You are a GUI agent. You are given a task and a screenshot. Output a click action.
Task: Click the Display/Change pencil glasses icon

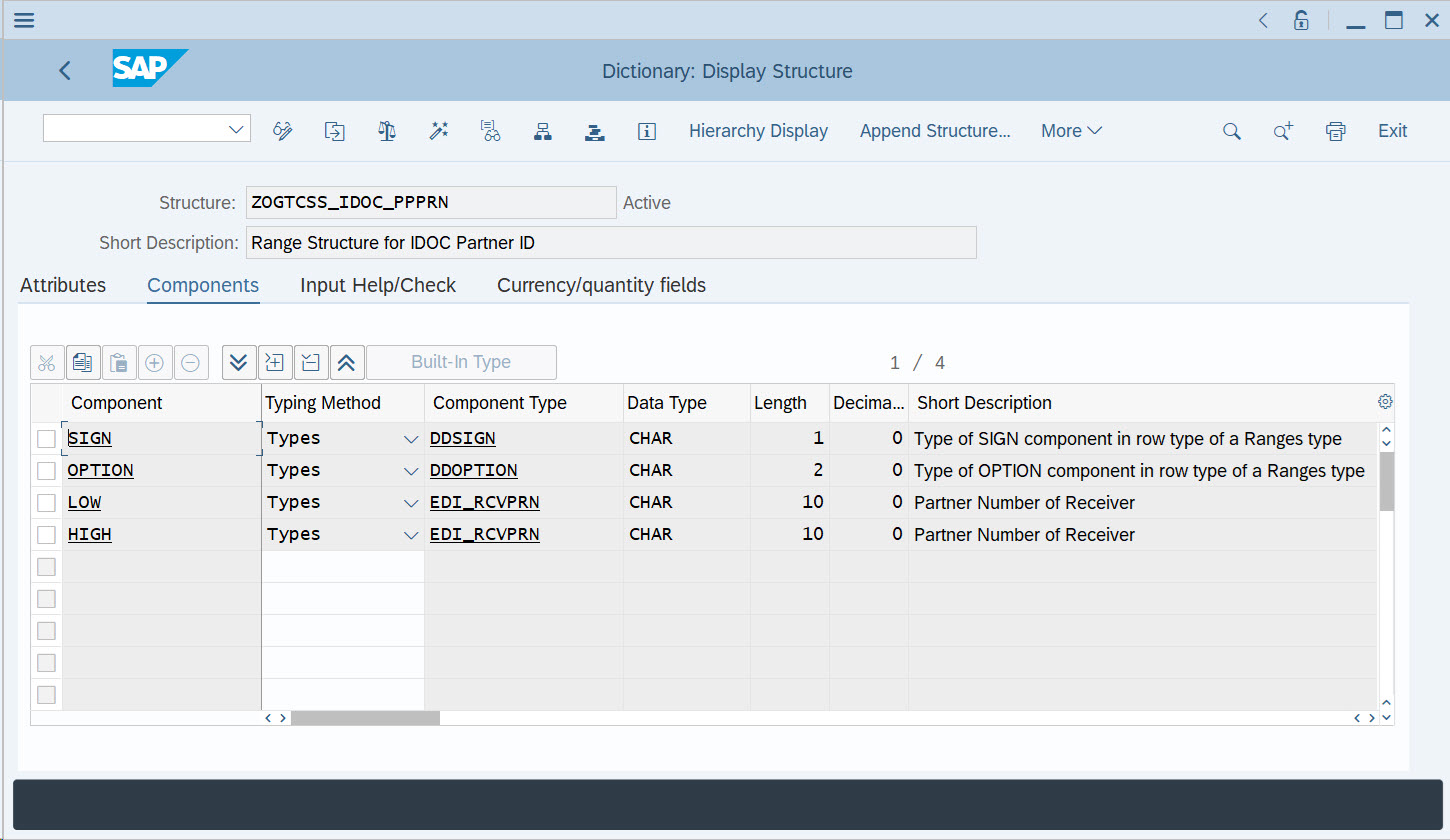(x=282, y=131)
